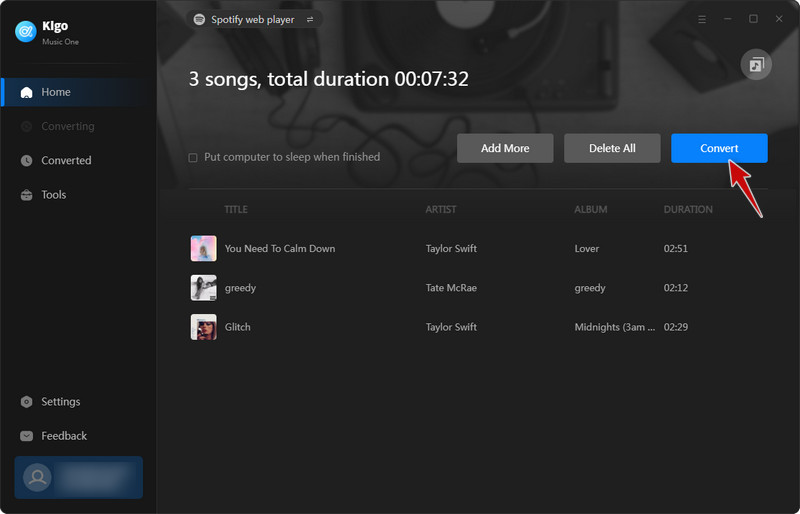Click duration 02:29
Screen dimensions: 800x514
point(676,327)
